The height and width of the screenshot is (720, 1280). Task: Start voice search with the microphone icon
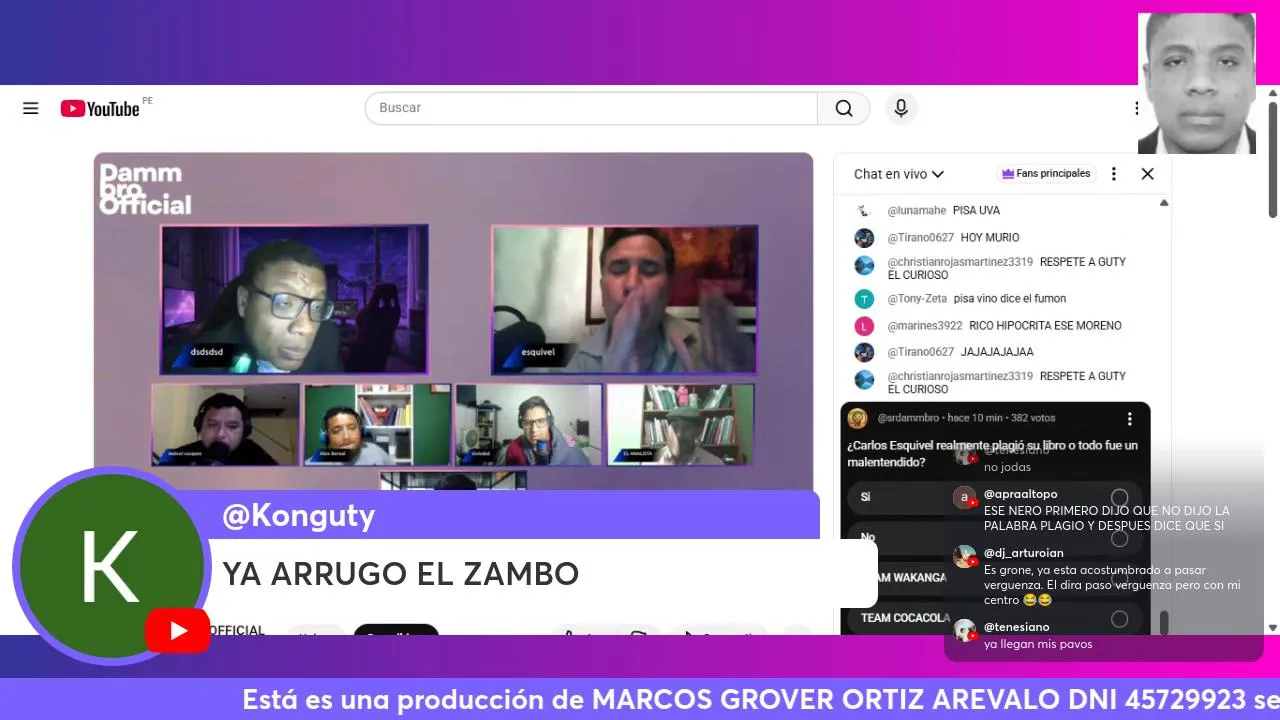pyautogui.click(x=901, y=108)
